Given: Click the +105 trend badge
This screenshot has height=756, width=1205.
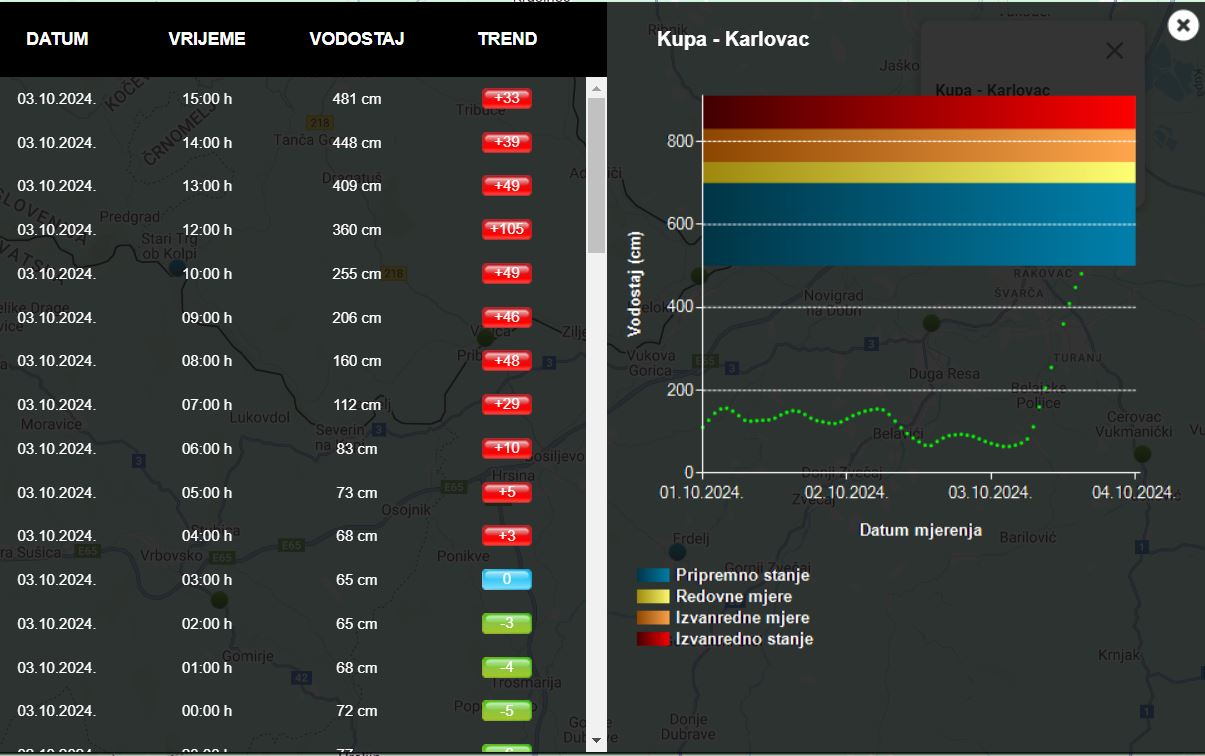Looking at the screenshot, I should point(507,229).
